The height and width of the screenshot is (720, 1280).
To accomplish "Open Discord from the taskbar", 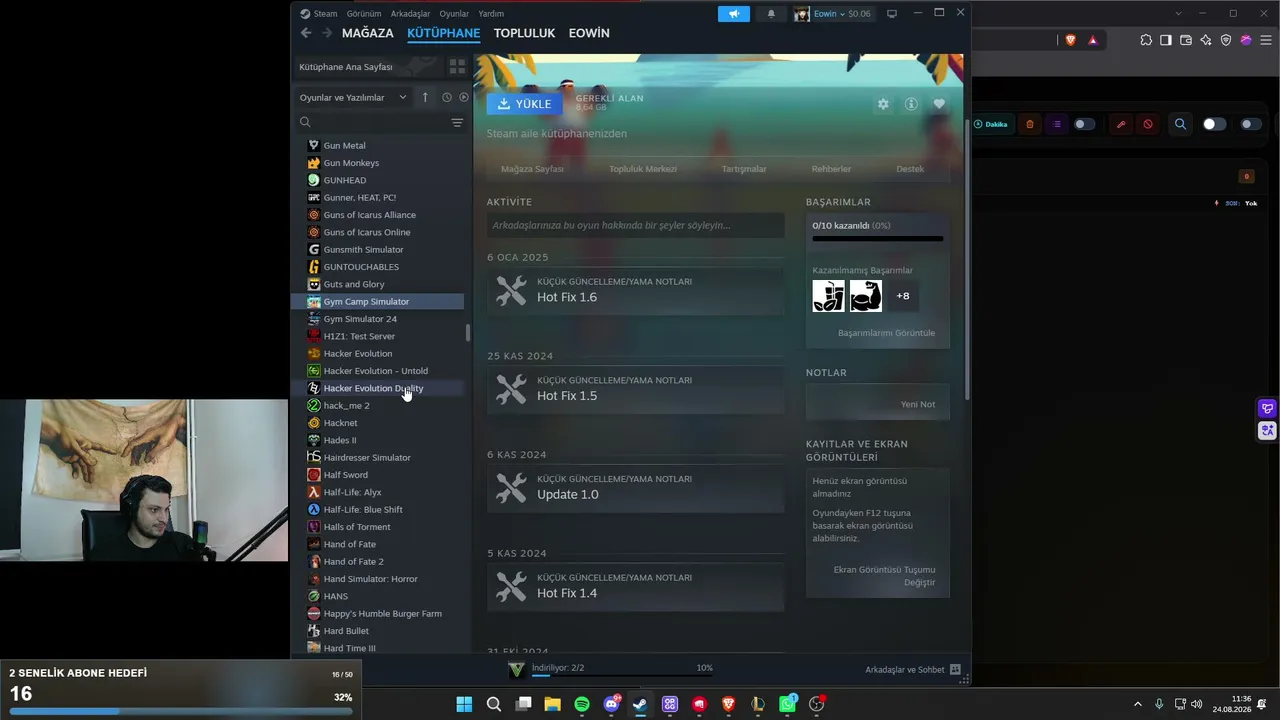I will pos(611,704).
